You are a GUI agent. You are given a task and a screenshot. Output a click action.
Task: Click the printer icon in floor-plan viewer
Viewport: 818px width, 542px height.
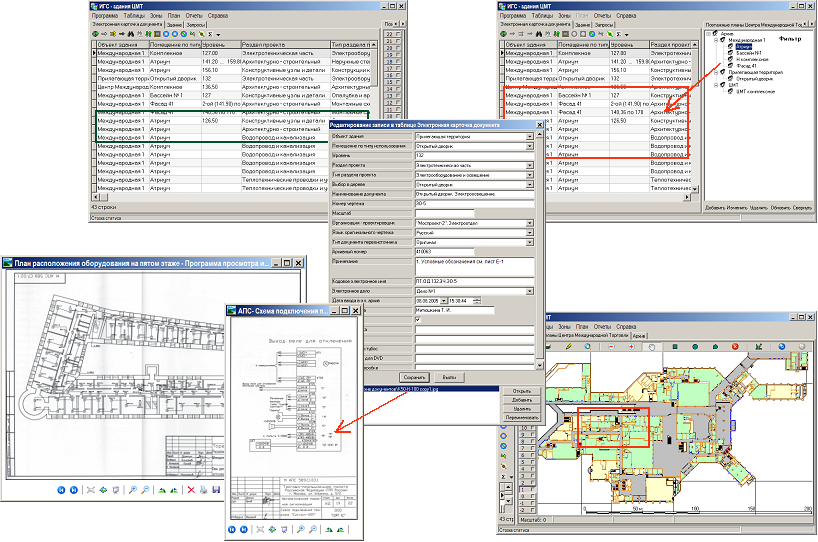(x=203, y=490)
